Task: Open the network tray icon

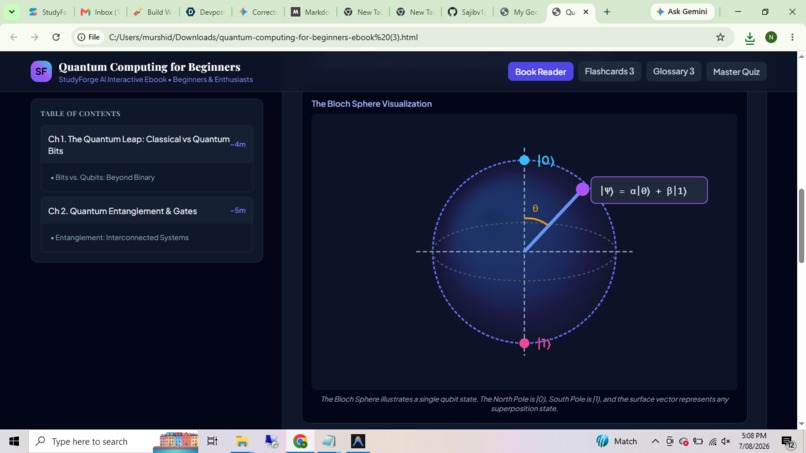Action: coord(712,441)
